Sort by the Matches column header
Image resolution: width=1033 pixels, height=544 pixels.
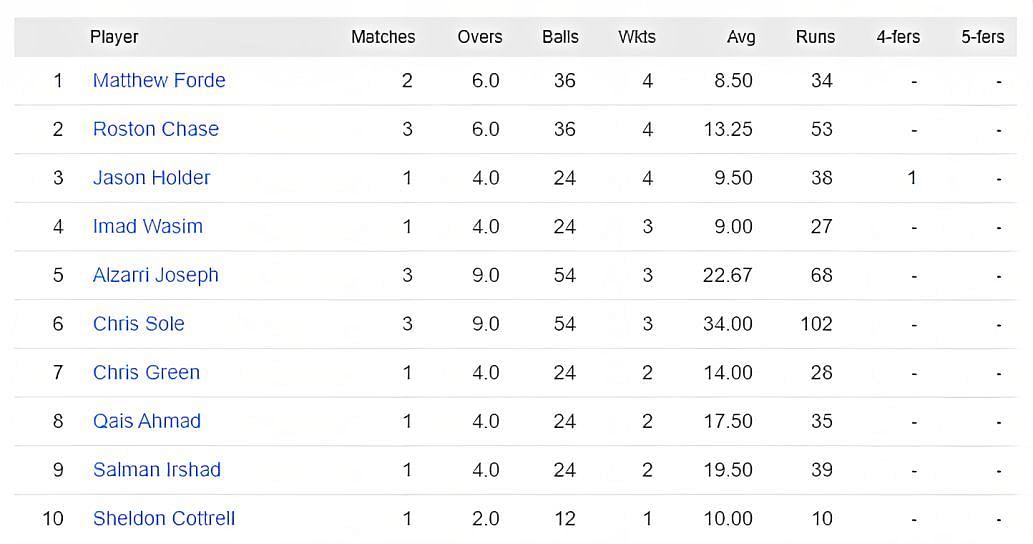[x=383, y=37]
